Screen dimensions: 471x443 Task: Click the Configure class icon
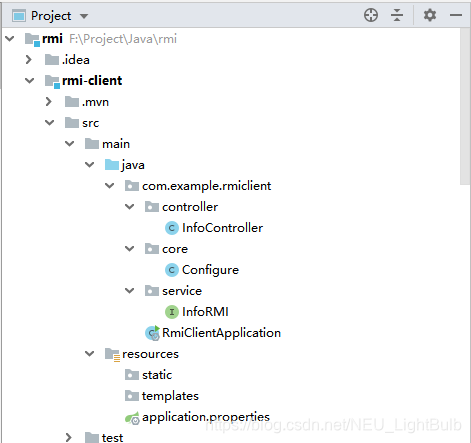point(172,270)
